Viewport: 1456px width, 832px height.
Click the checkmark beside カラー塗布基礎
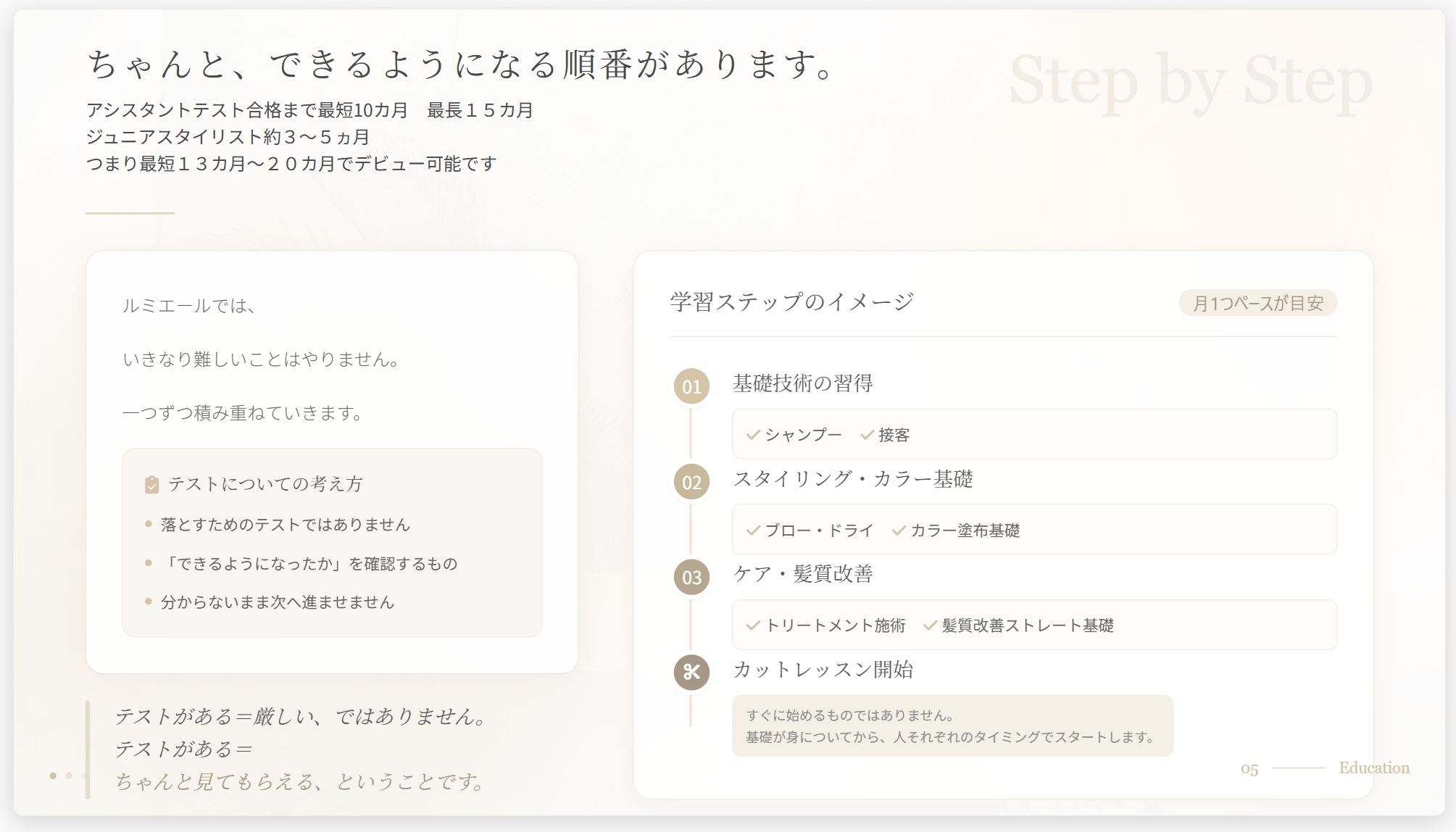899,531
